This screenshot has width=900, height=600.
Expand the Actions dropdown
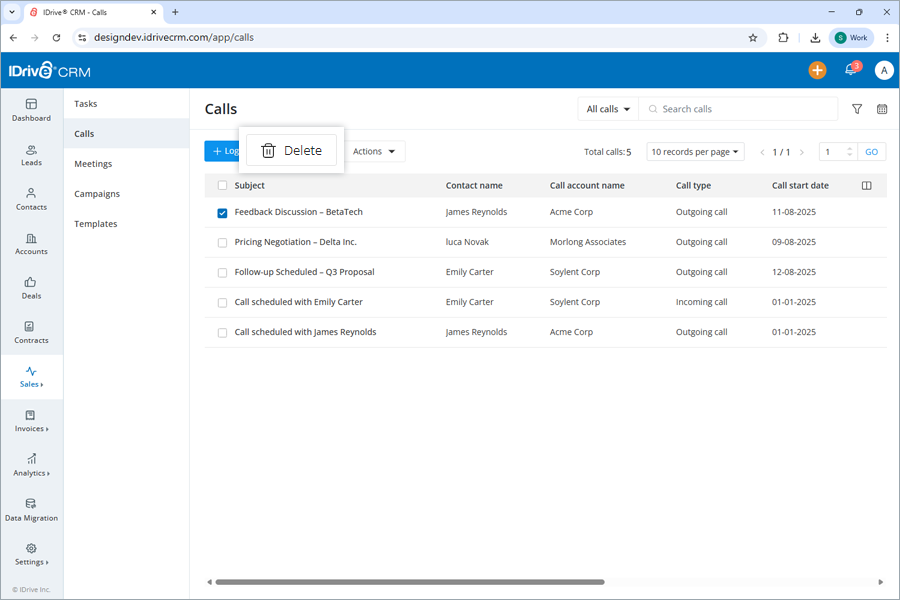tap(375, 152)
